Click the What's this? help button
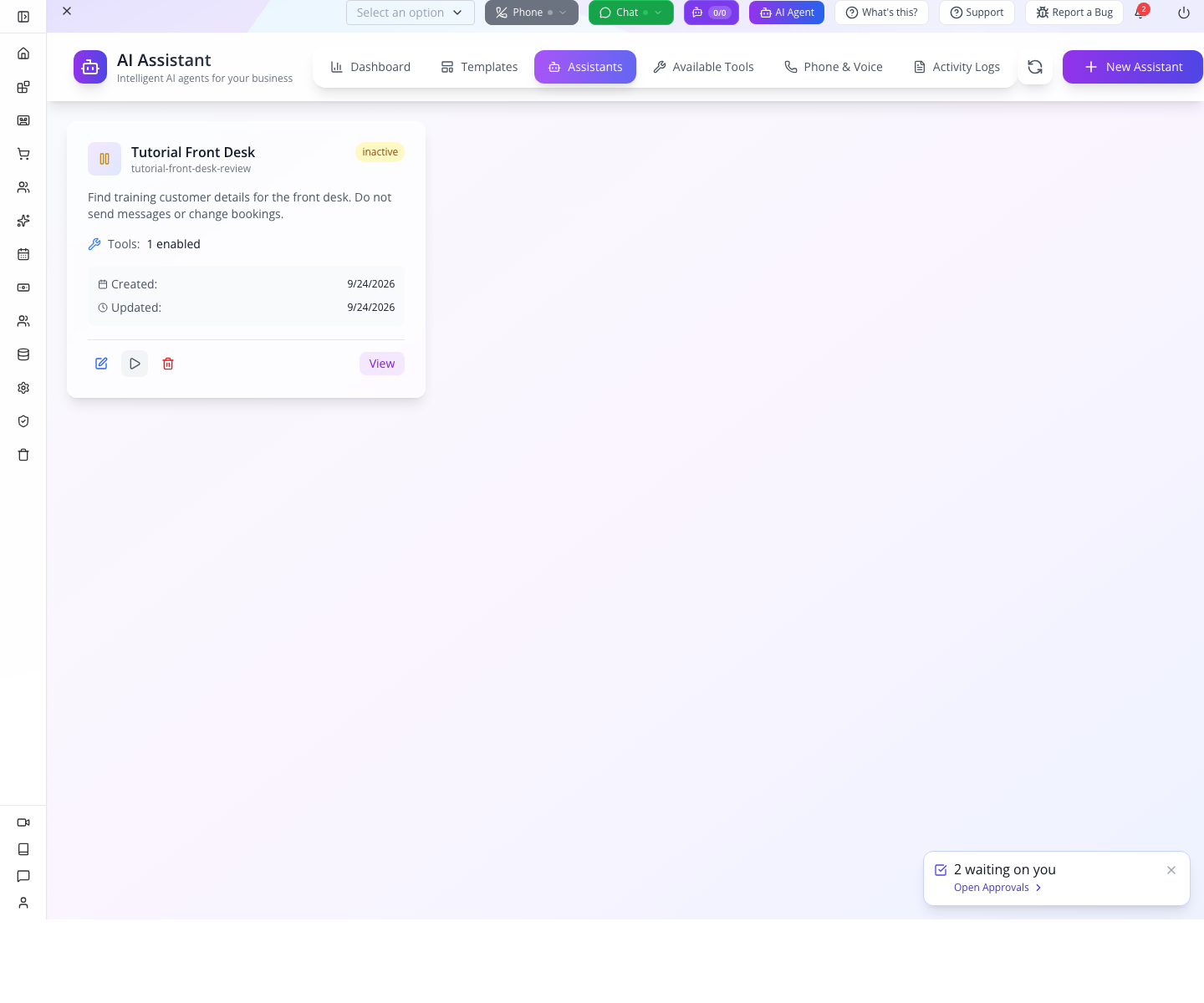Viewport: 1204px width, 1003px height. pos(881,13)
